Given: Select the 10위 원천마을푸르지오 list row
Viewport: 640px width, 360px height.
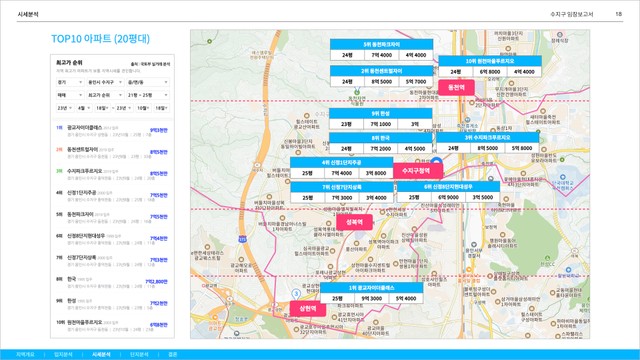Looking at the screenshot, I should coord(112,326).
